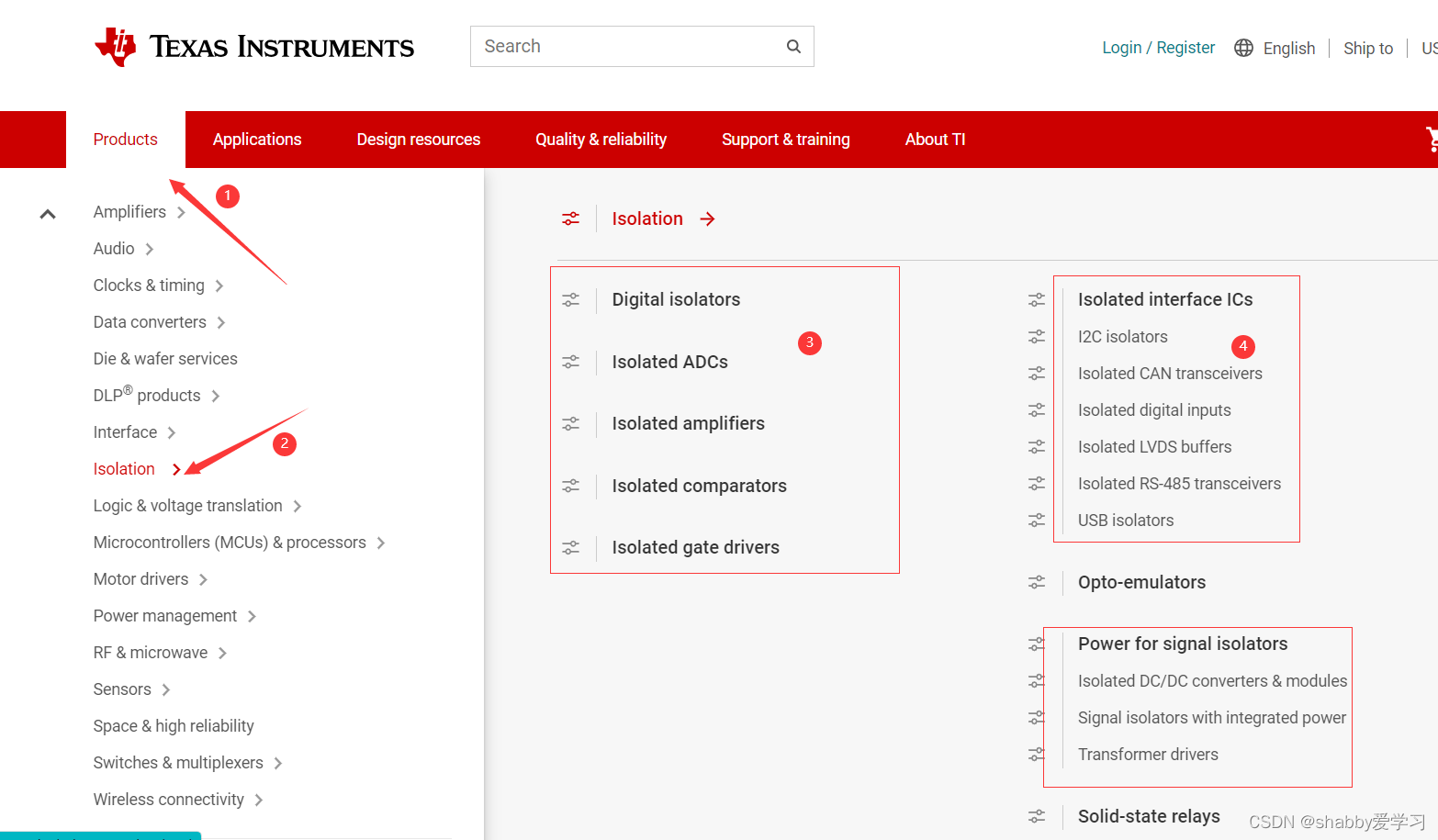This screenshot has width=1438, height=840.
Task: Open the shopping cart icon
Action: click(1432, 140)
